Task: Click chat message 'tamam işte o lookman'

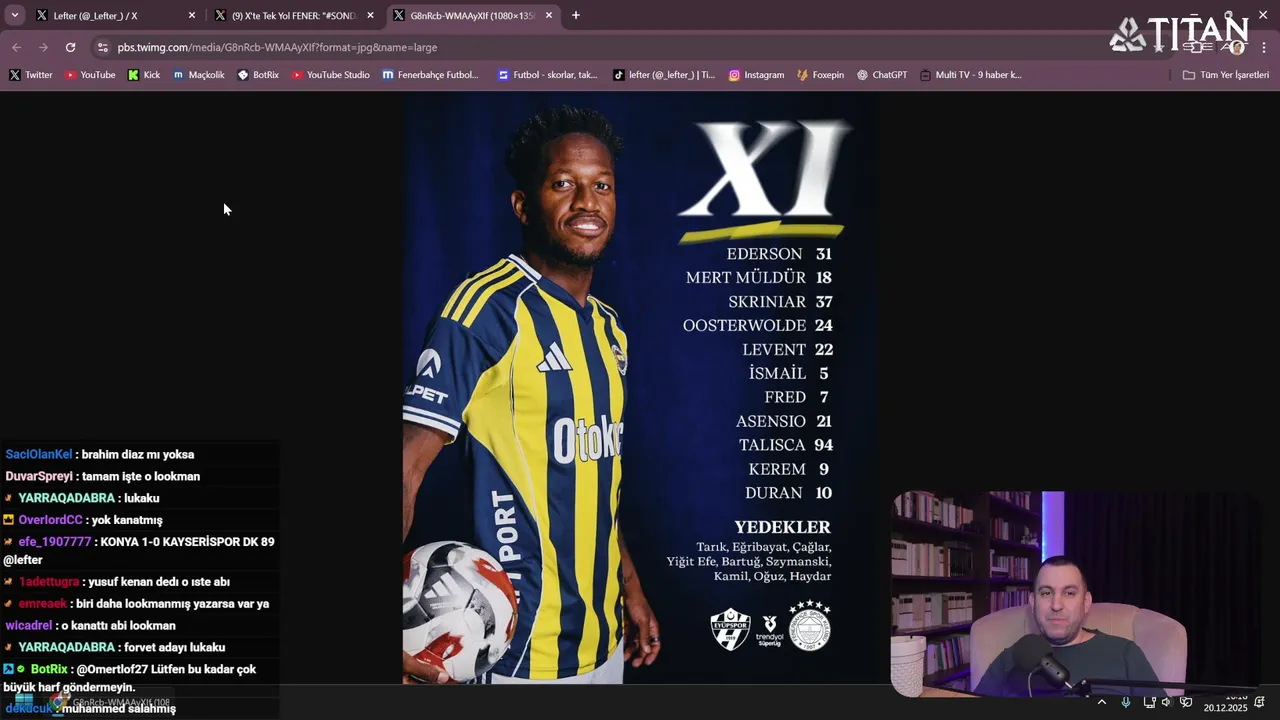Action: point(140,476)
